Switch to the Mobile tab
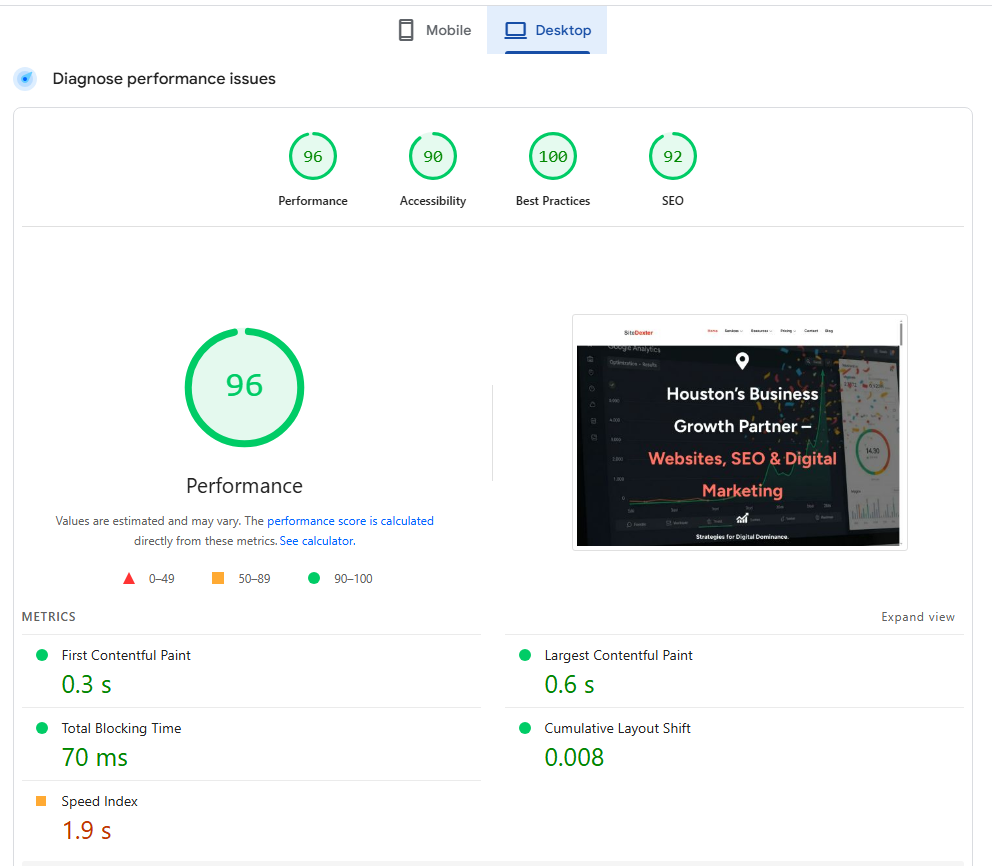Viewport: 992px width, 866px height. click(x=434, y=30)
